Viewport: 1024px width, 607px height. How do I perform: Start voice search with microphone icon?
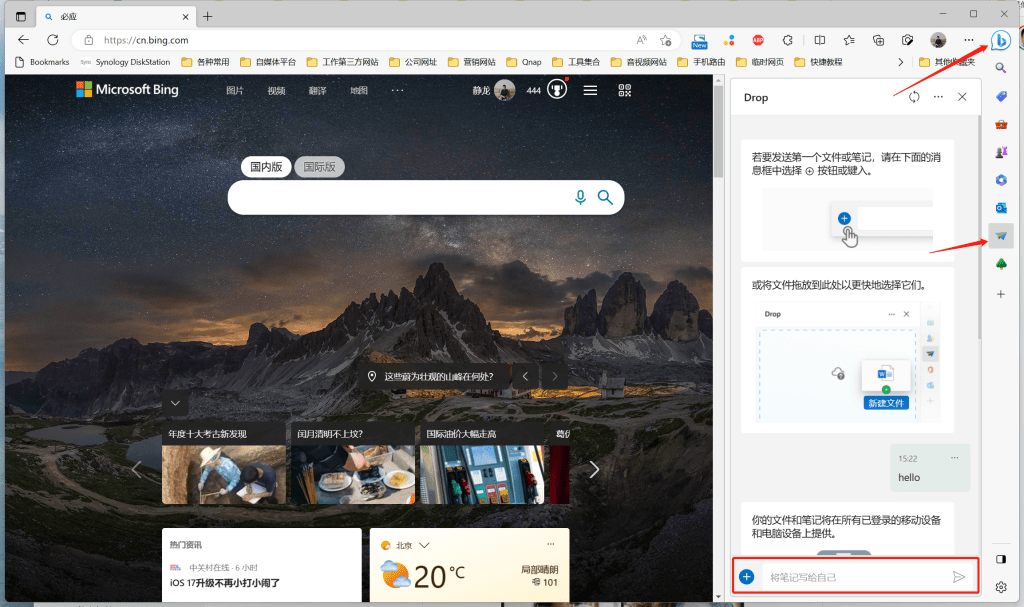point(580,197)
